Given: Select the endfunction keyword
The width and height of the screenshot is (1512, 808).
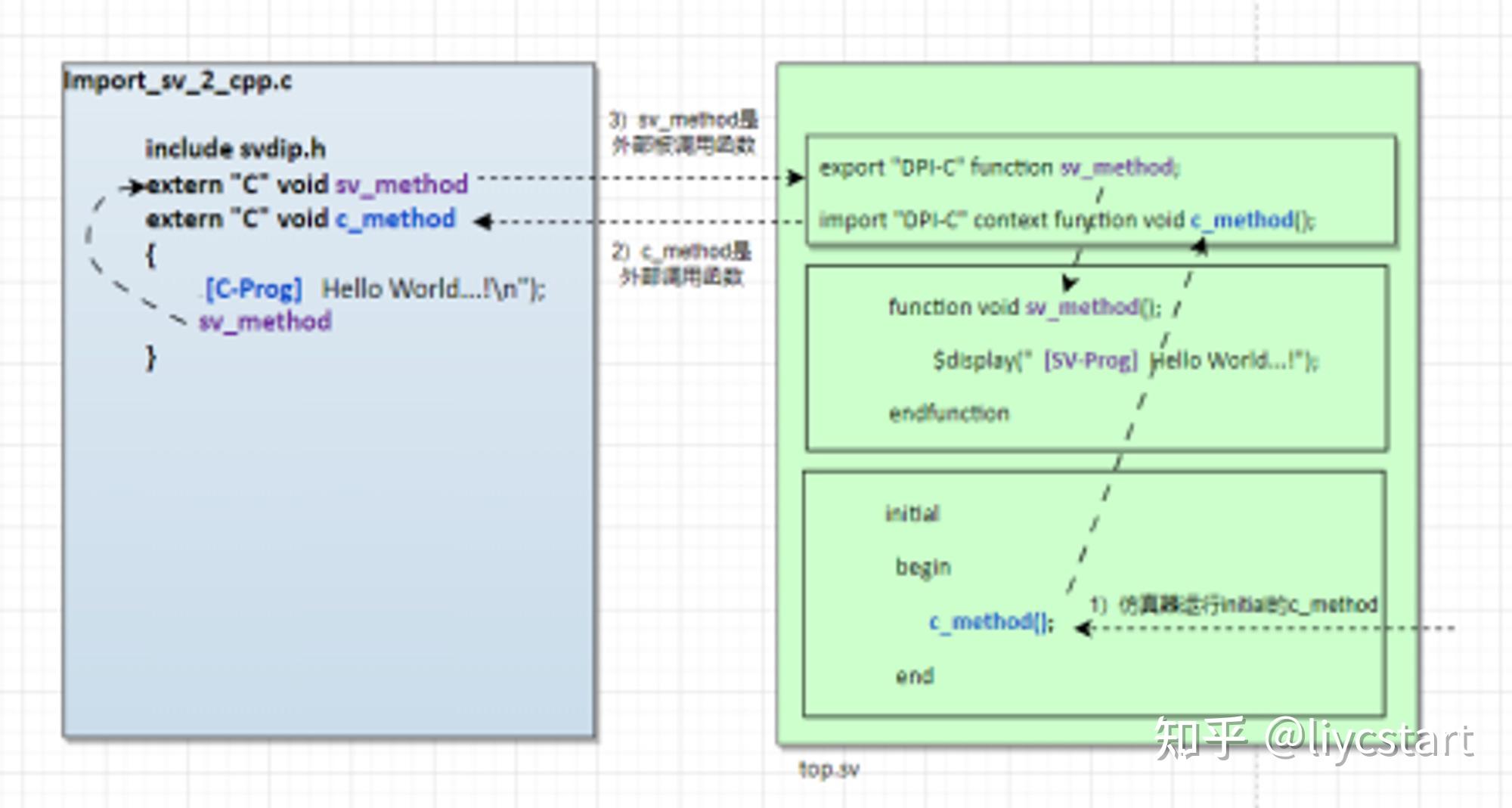Looking at the screenshot, I should pos(949,413).
